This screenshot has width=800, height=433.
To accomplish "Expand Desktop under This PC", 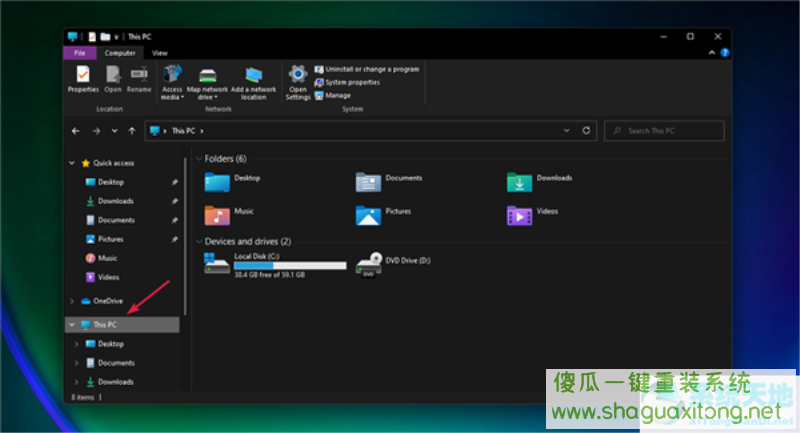I will point(77,344).
